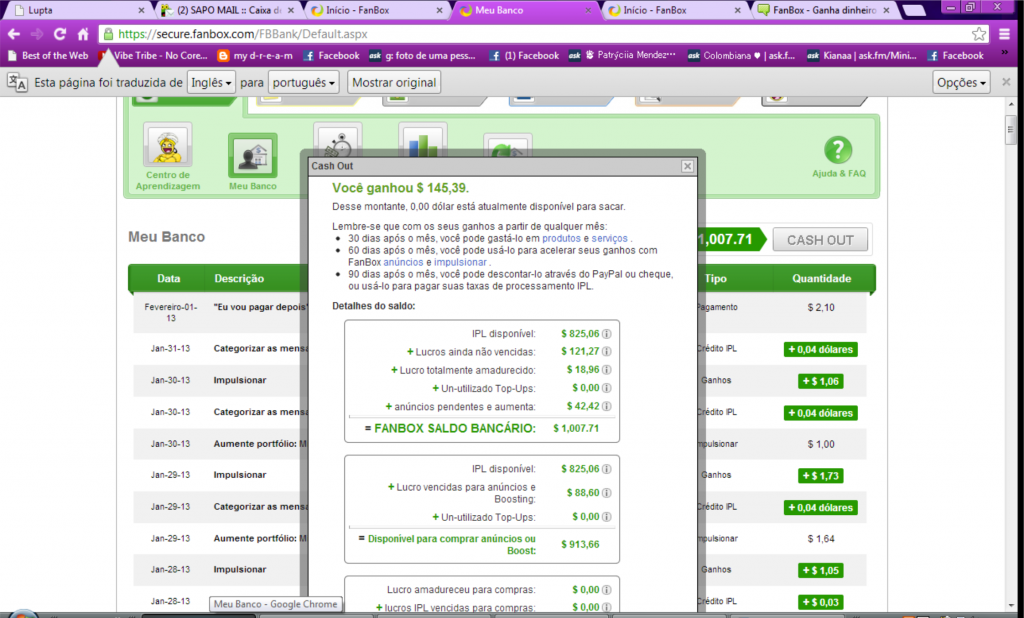Follow the serviços link
The width and height of the screenshot is (1024, 618).
[x=609, y=238]
